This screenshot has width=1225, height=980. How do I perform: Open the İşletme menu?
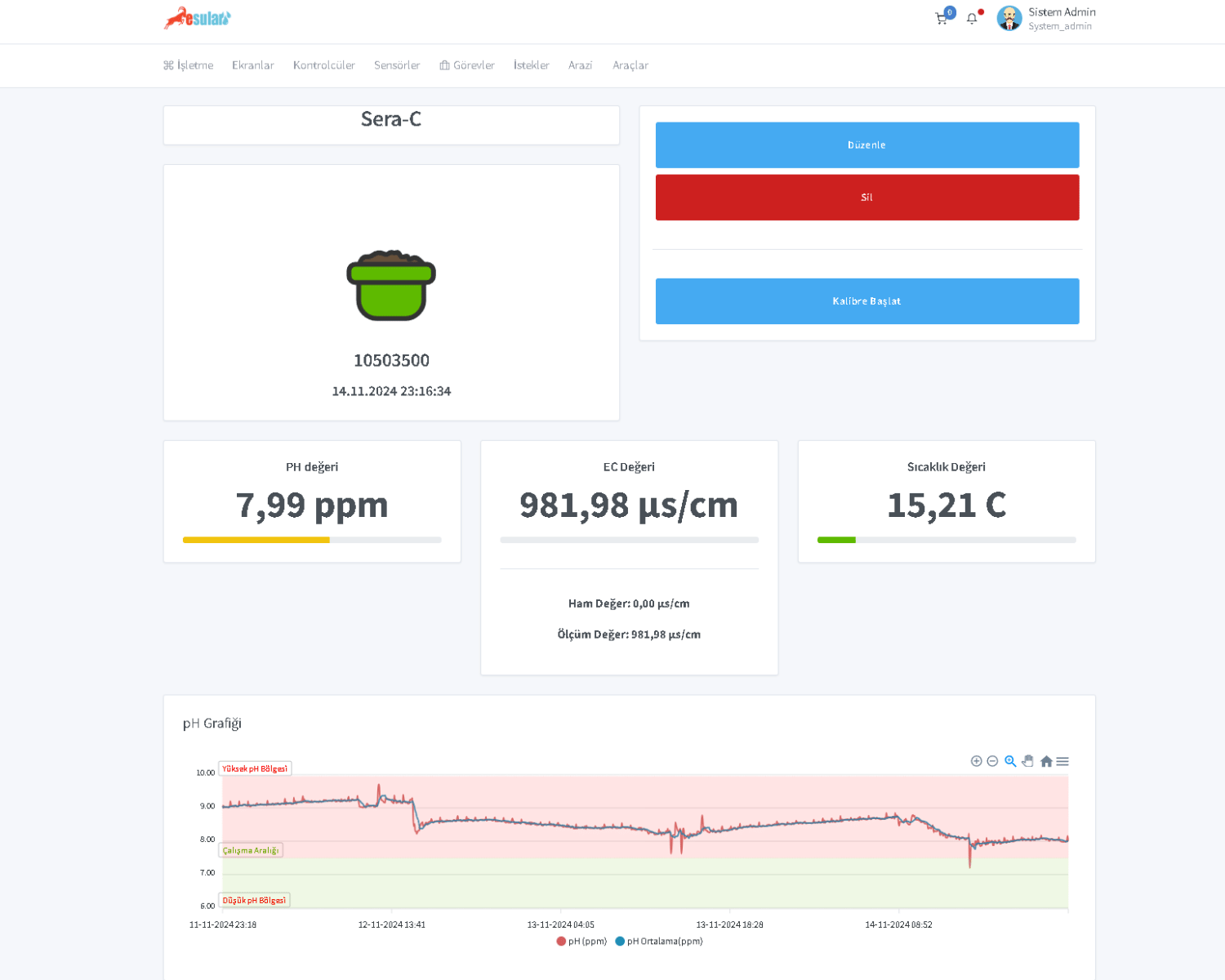189,65
